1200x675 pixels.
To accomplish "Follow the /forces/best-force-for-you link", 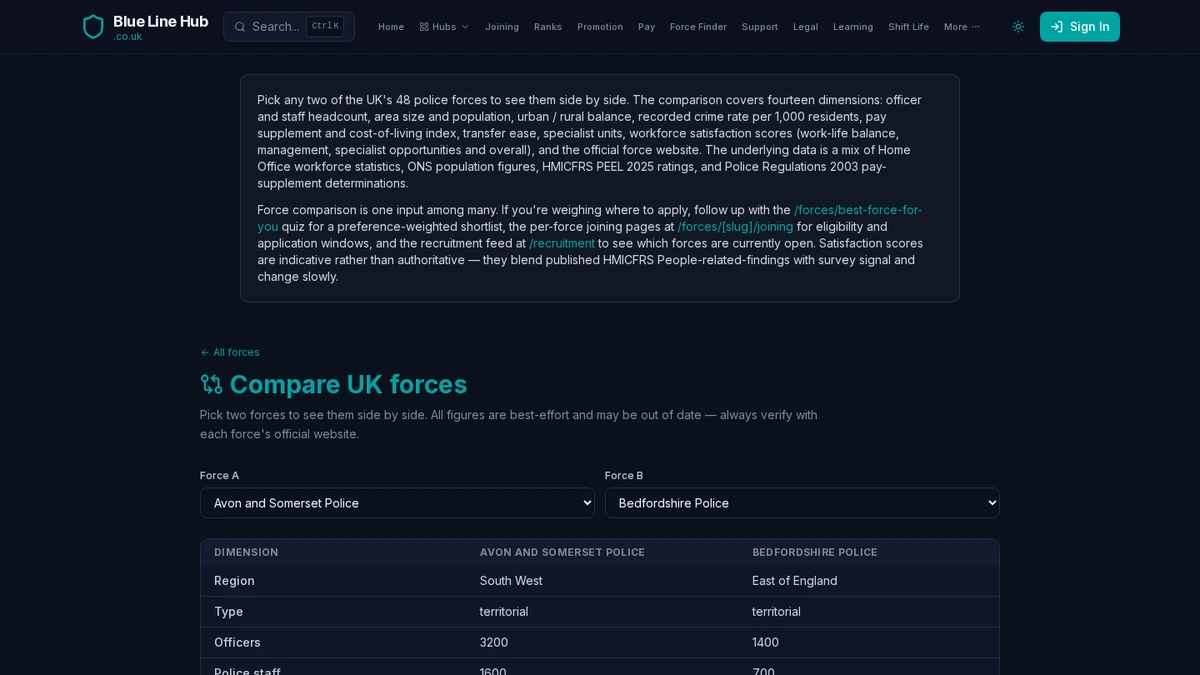I will pos(858,210).
